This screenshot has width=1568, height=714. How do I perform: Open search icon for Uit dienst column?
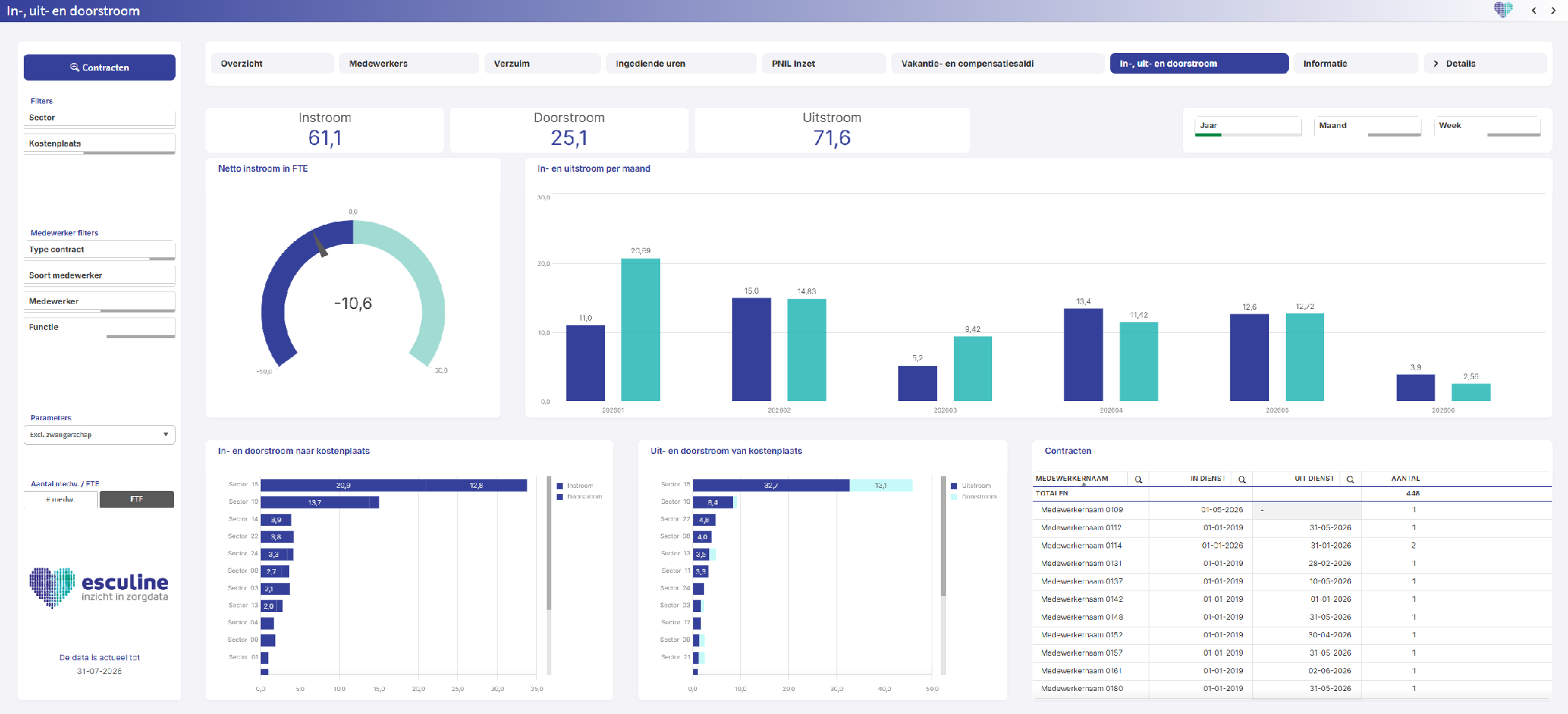(x=1350, y=479)
